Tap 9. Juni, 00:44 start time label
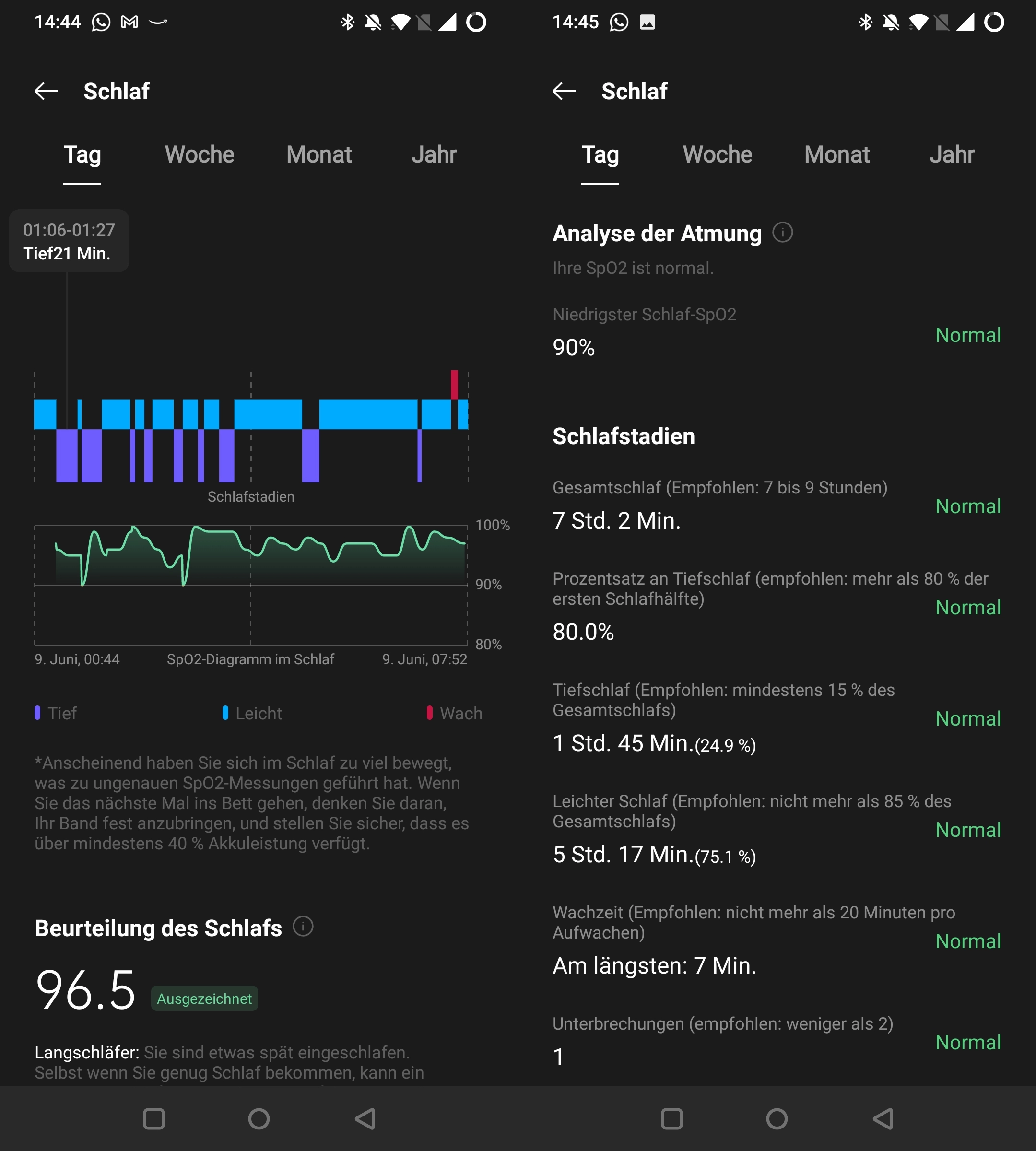This screenshot has width=1036, height=1151. click(77, 659)
